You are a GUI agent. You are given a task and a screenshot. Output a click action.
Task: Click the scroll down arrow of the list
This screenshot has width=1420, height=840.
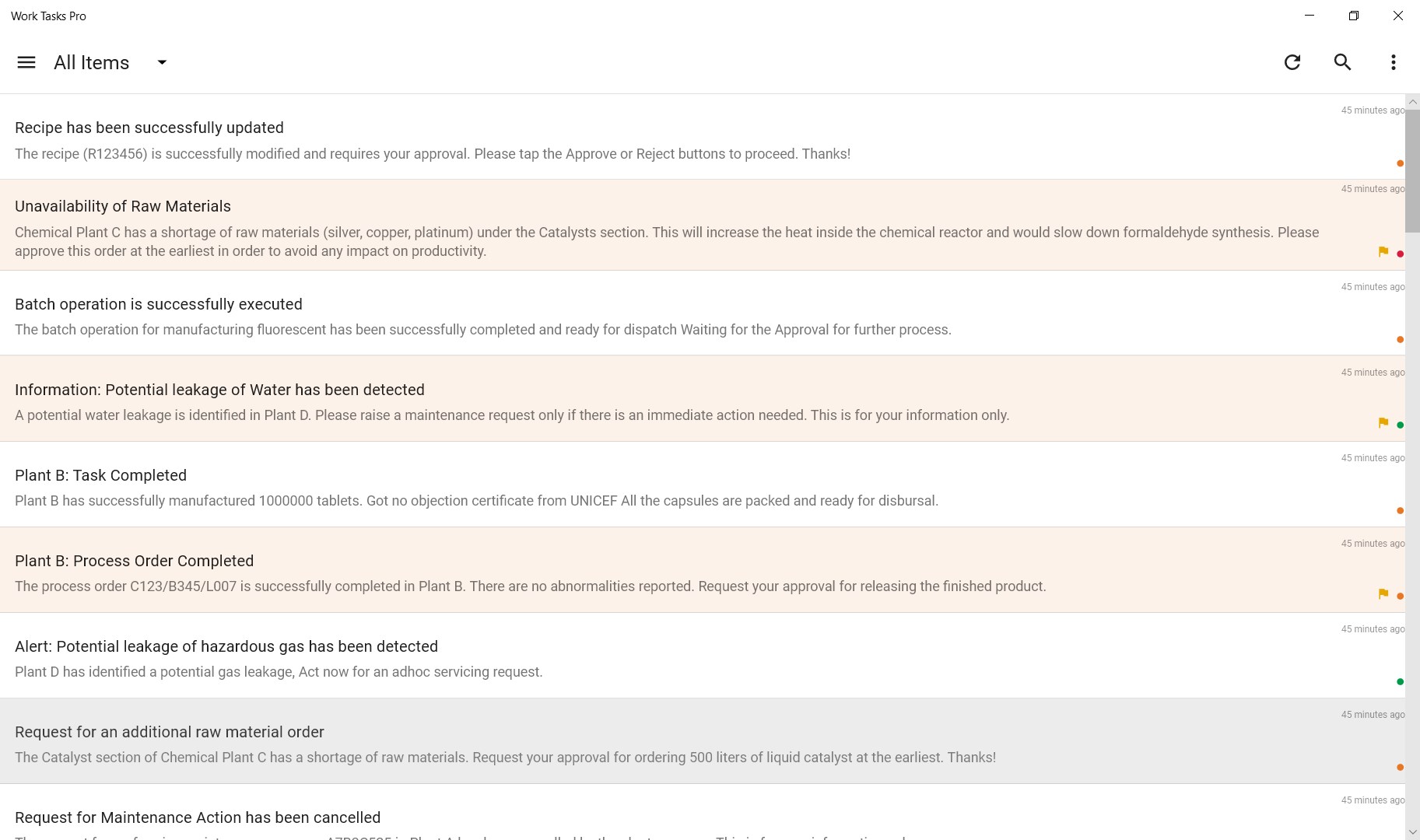tap(1412, 832)
